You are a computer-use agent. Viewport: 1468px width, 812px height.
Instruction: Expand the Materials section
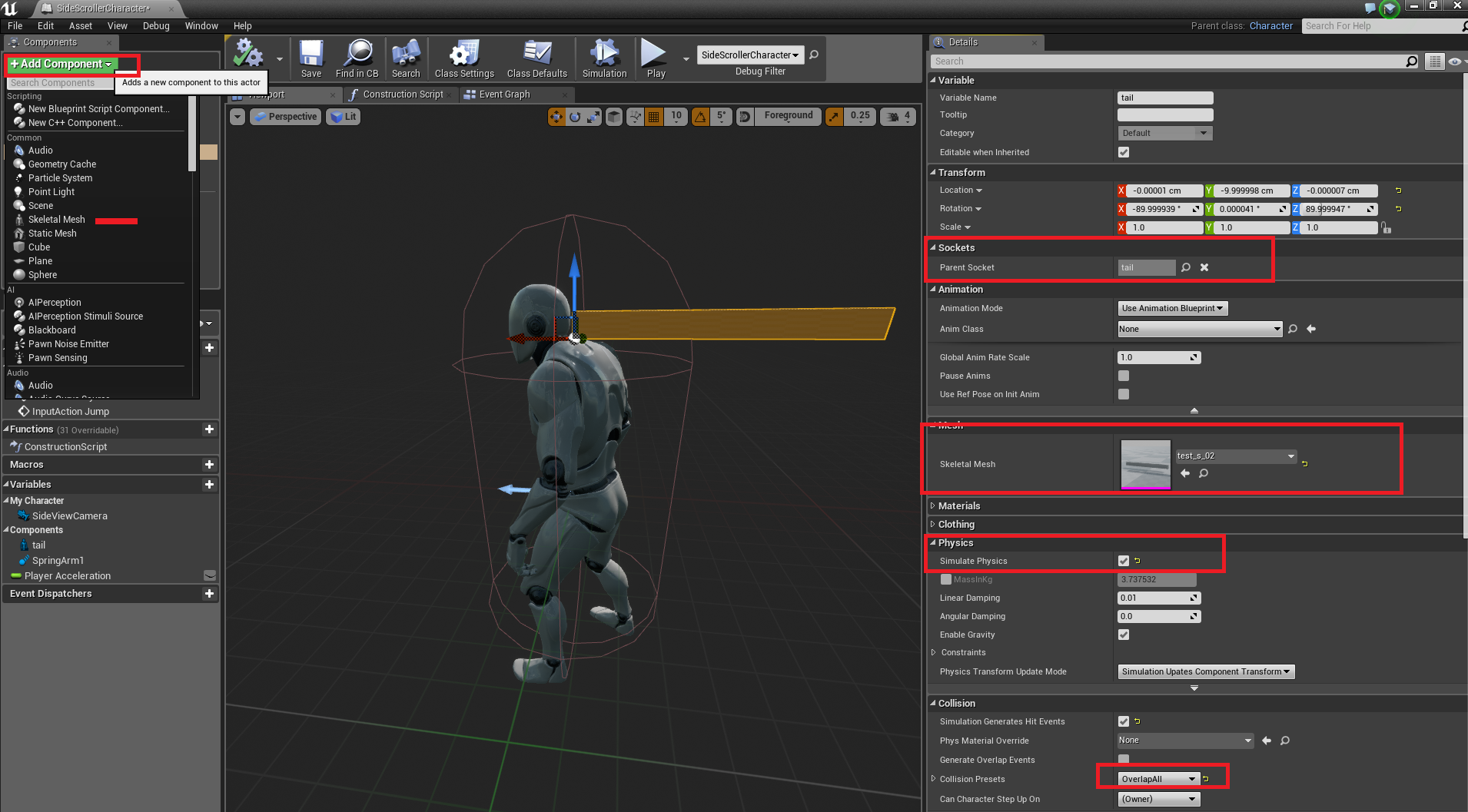click(933, 505)
